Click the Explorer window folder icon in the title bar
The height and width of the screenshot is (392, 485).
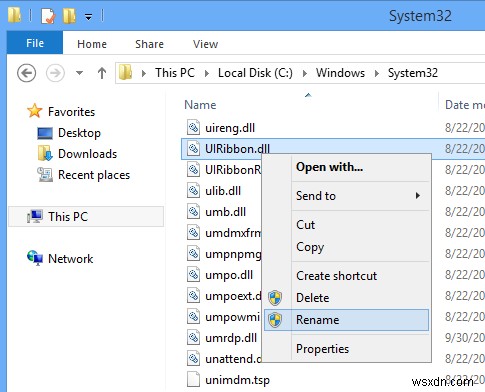tap(14, 15)
